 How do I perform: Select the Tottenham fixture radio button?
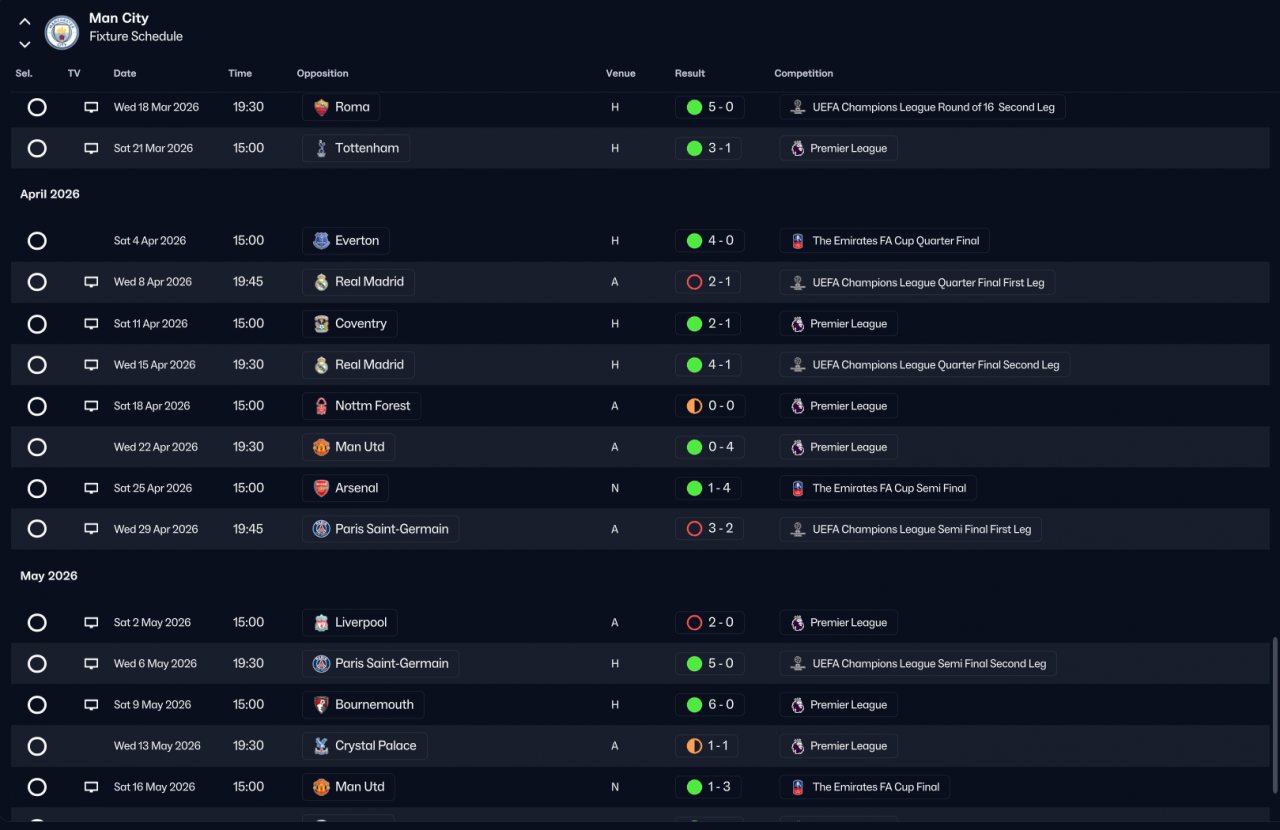(37, 148)
